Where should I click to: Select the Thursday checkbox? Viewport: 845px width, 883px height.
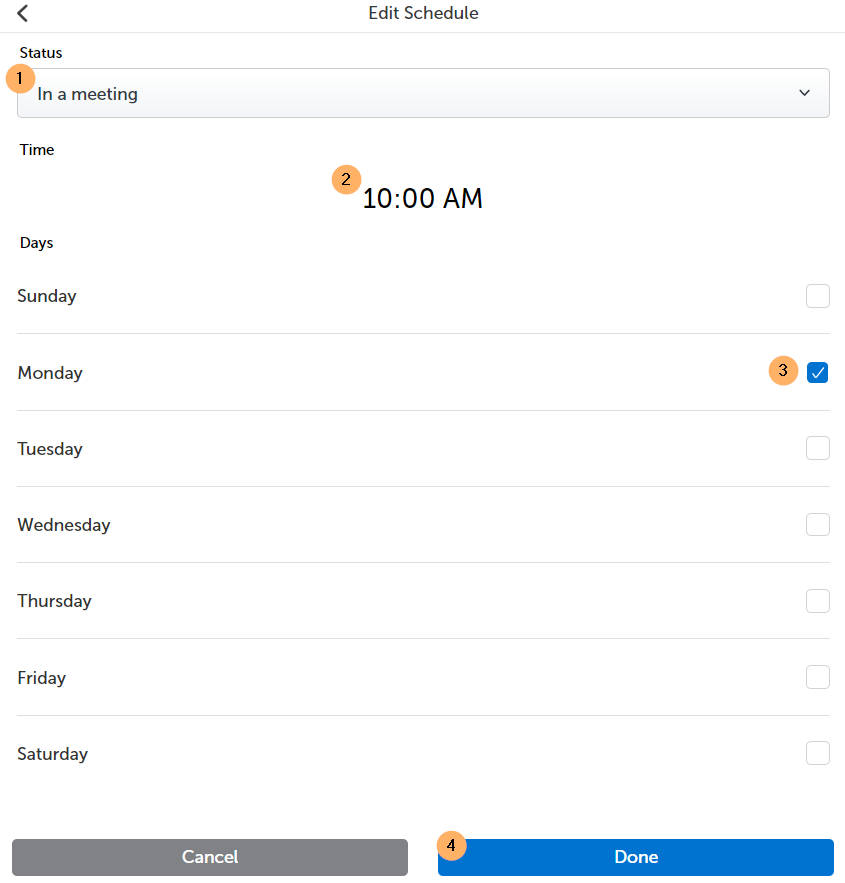click(817, 601)
